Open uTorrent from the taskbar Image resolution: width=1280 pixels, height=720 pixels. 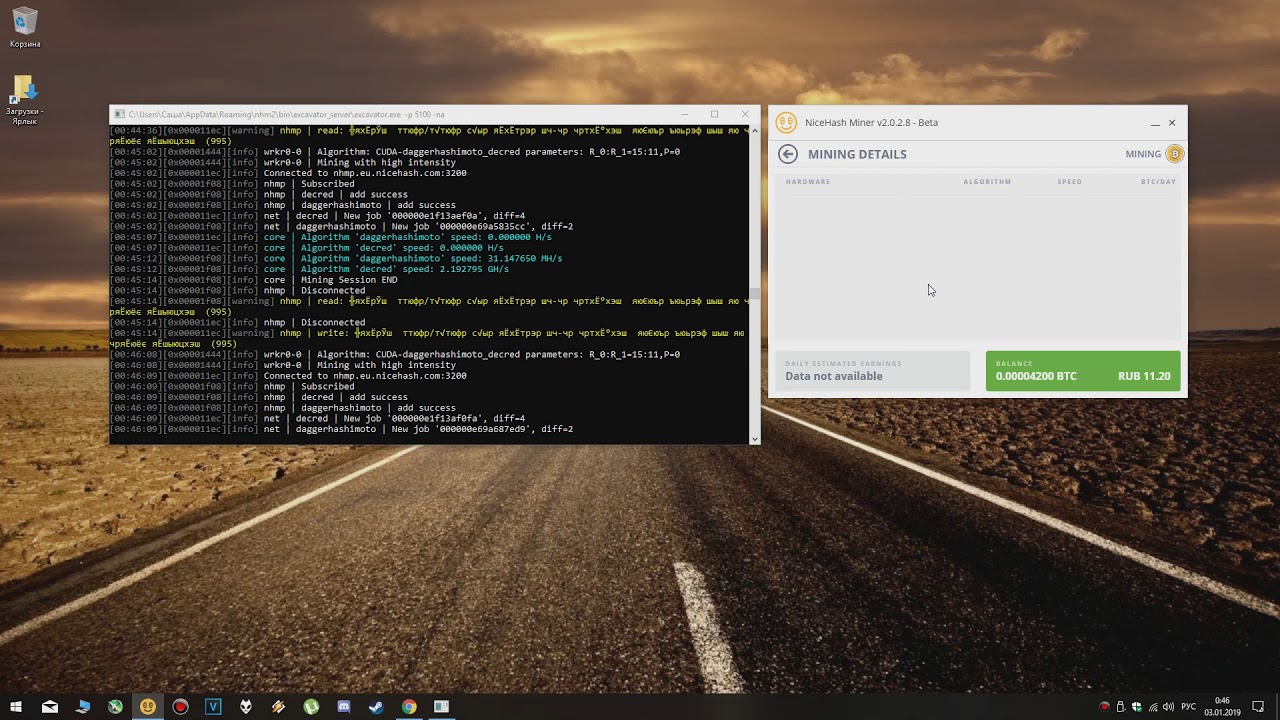coord(311,706)
